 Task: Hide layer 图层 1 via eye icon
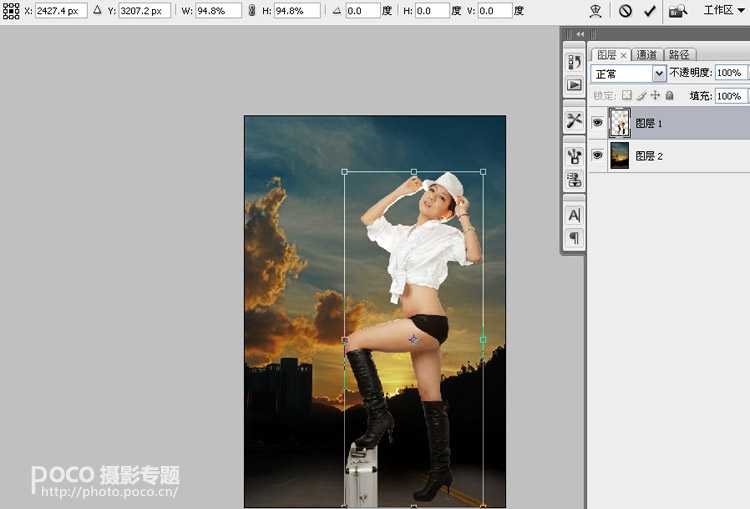(598, 123)
